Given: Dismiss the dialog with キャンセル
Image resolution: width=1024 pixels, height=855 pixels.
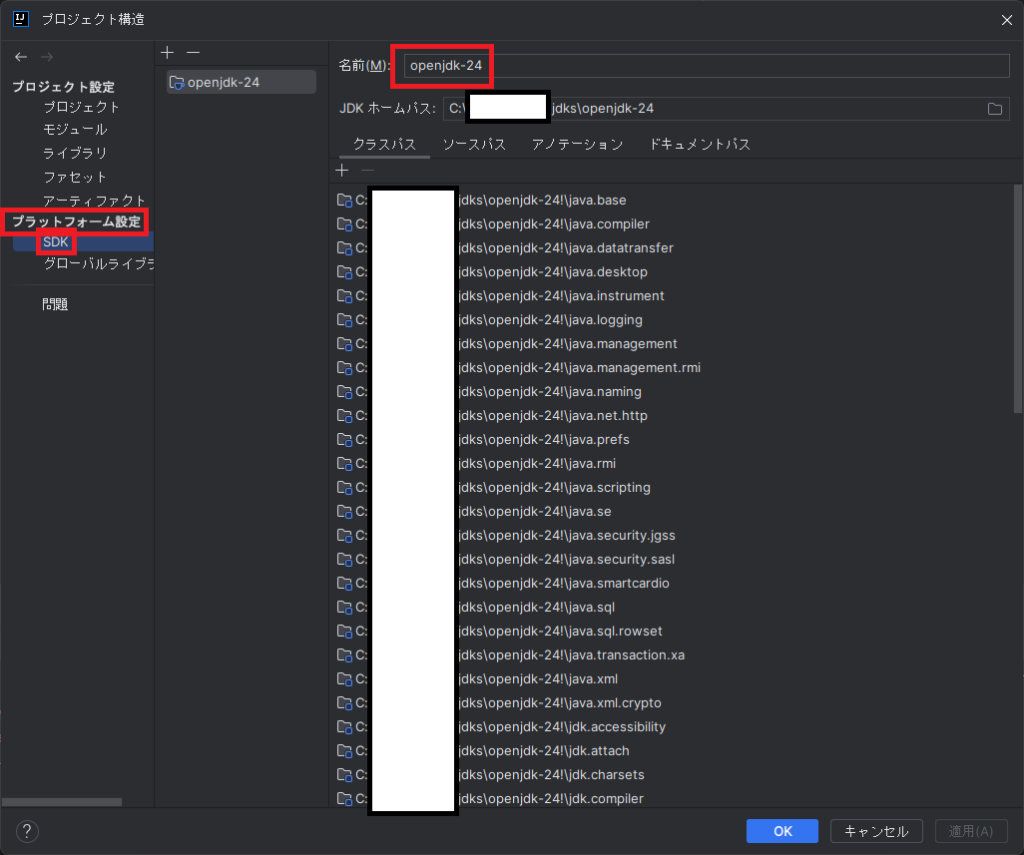Looking at the screenshot, I should tap(876, 830).
